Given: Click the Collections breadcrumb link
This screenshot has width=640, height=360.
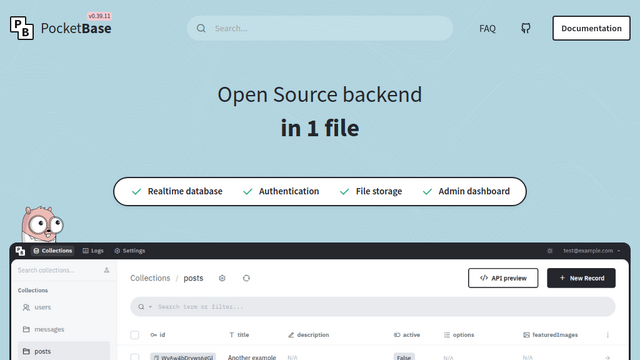Looking at the screenshot, I should [x=150, y=278].
